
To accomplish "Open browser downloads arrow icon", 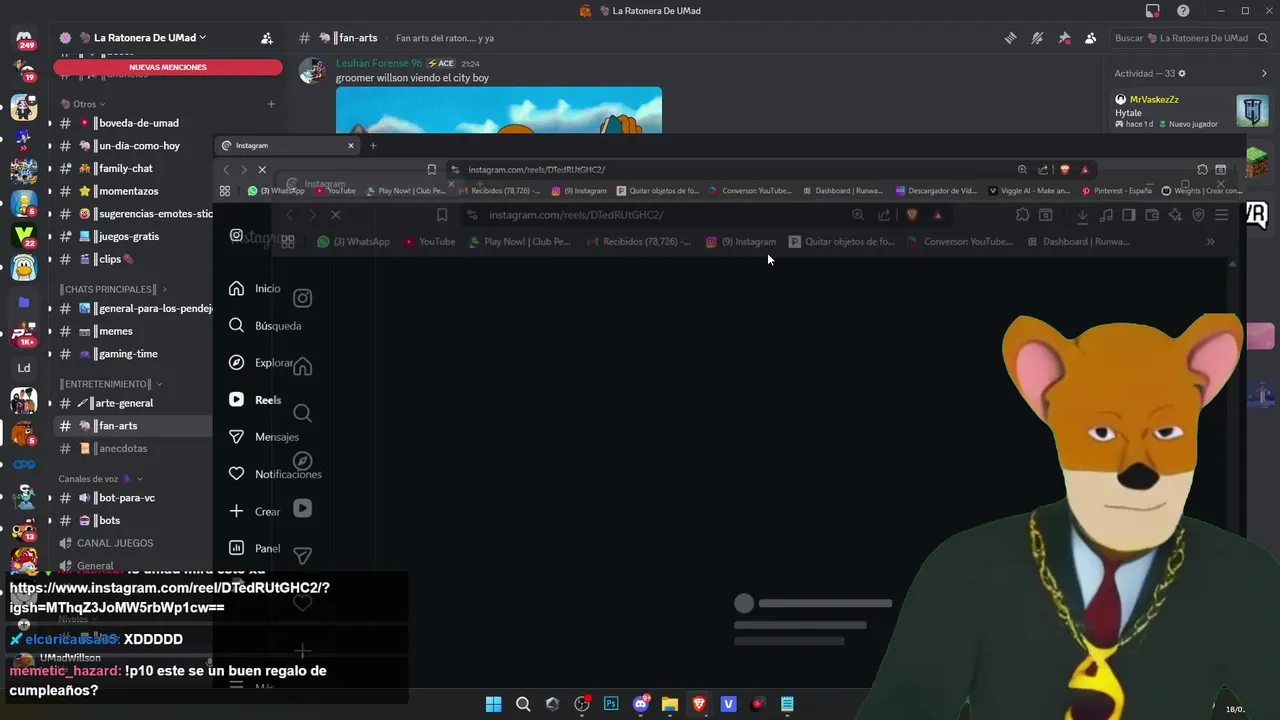I will (x=1082, y=215).
